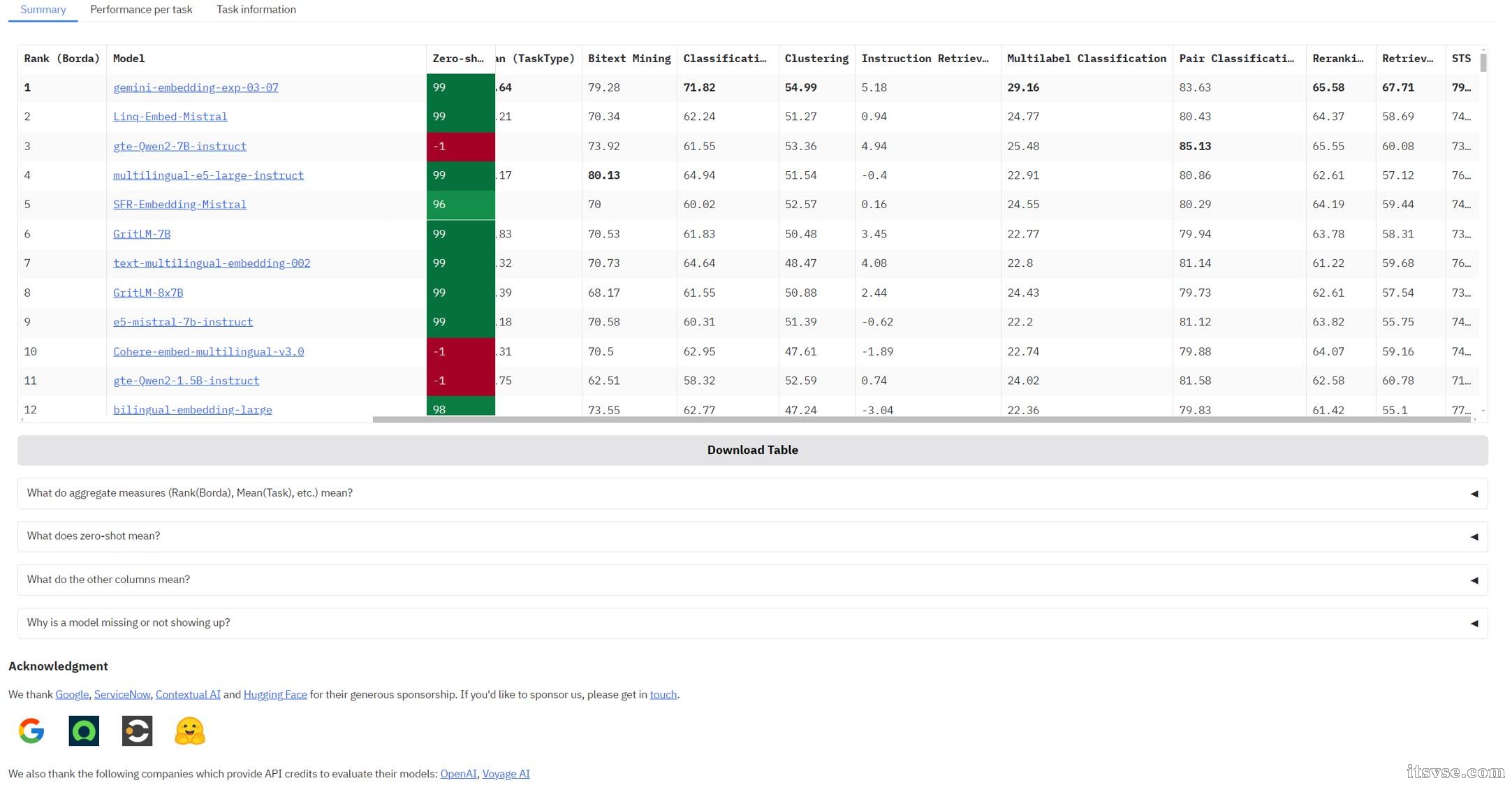Open GritLM-8x7B model link
The image size is (1512, 792).
click(148, 293)
